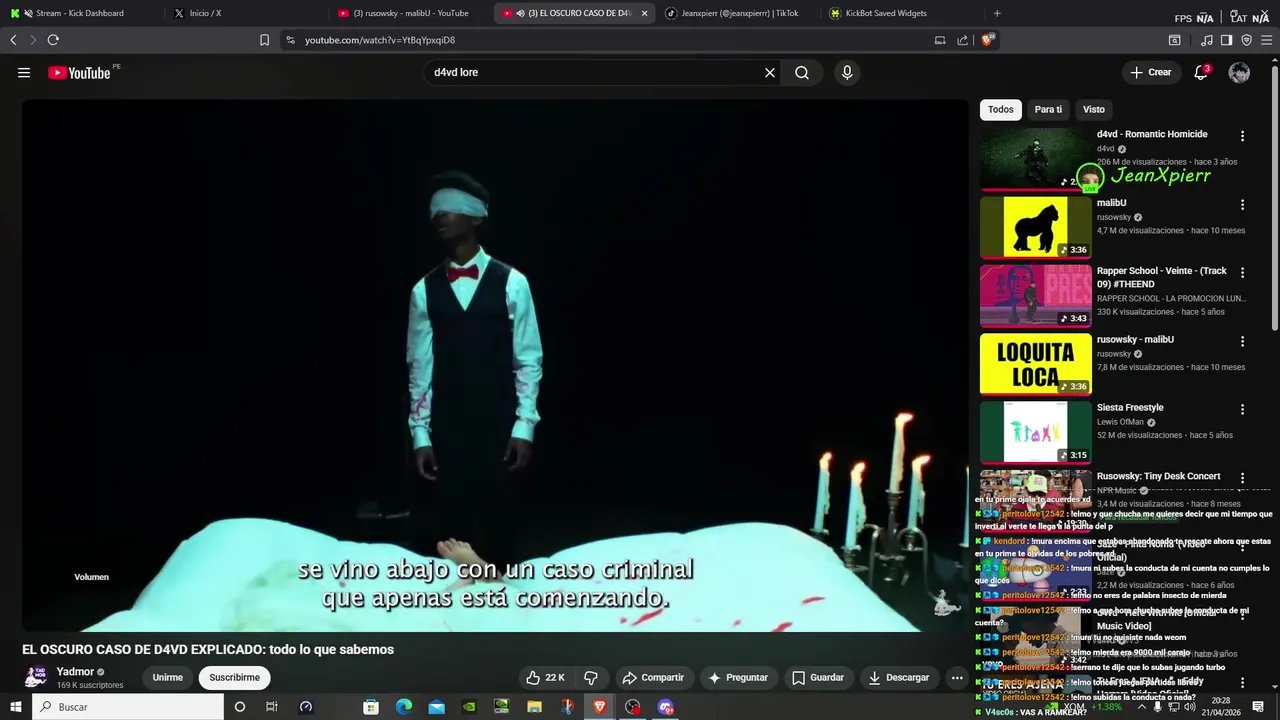Viewport: 1280px width, 720px height.
Task: Click the Crear button
Action: point(1151,73)
